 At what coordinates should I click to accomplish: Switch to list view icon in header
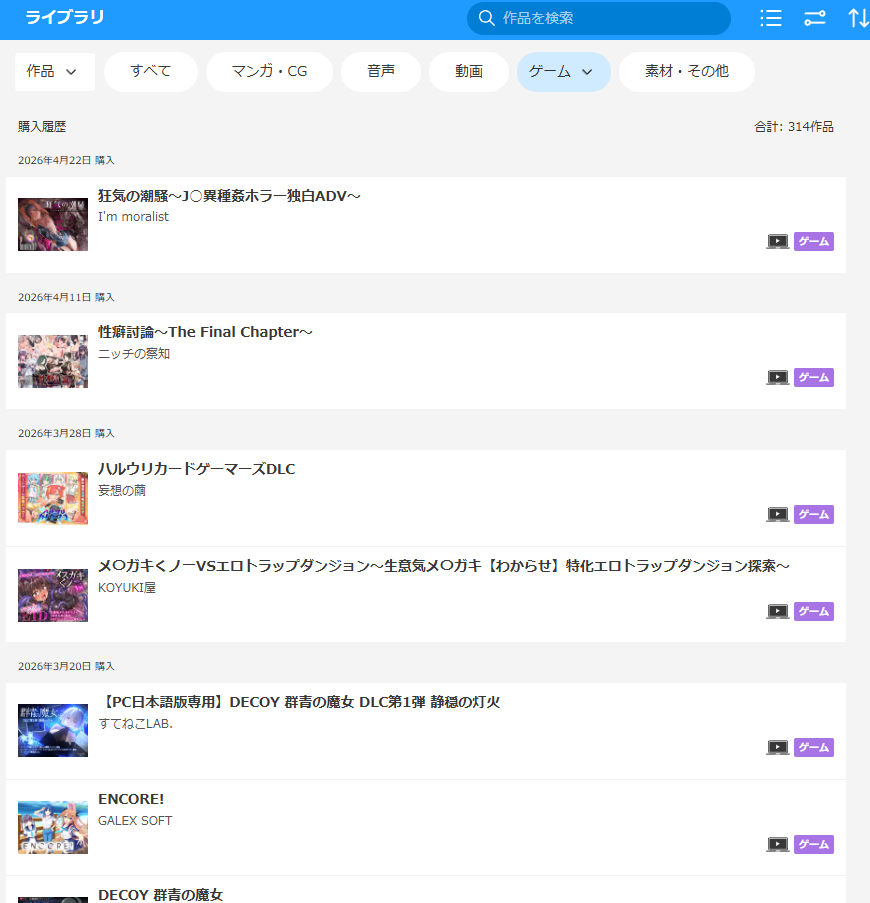click(x=770, y=18)
